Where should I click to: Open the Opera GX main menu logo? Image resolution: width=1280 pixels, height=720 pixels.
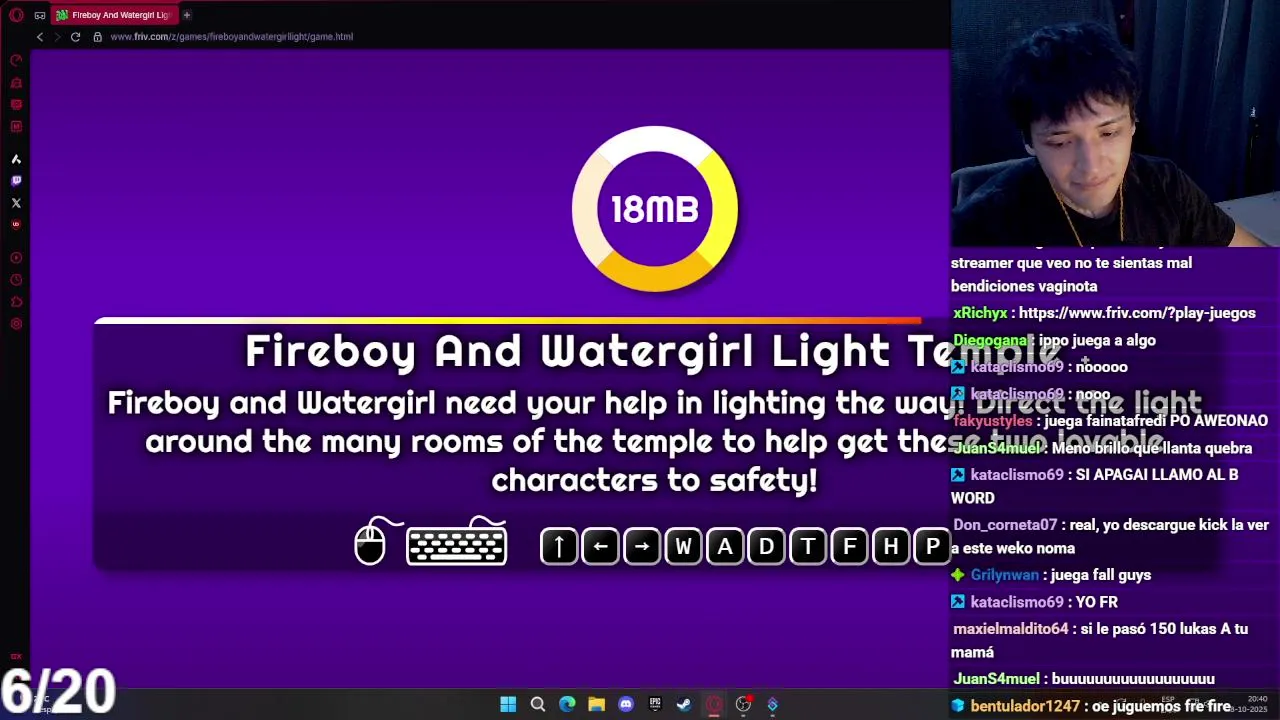point(16,15)
